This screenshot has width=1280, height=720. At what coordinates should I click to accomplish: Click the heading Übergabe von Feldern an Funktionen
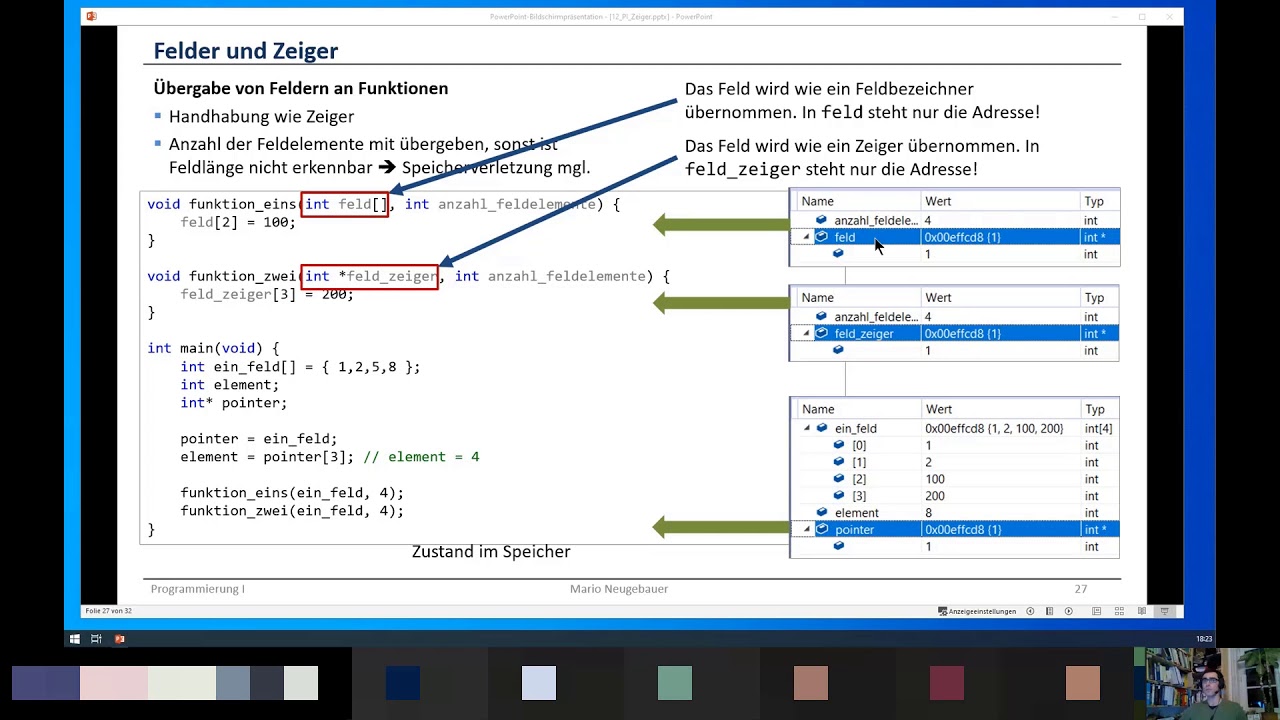pyautogui.click(x=301, y=88)
